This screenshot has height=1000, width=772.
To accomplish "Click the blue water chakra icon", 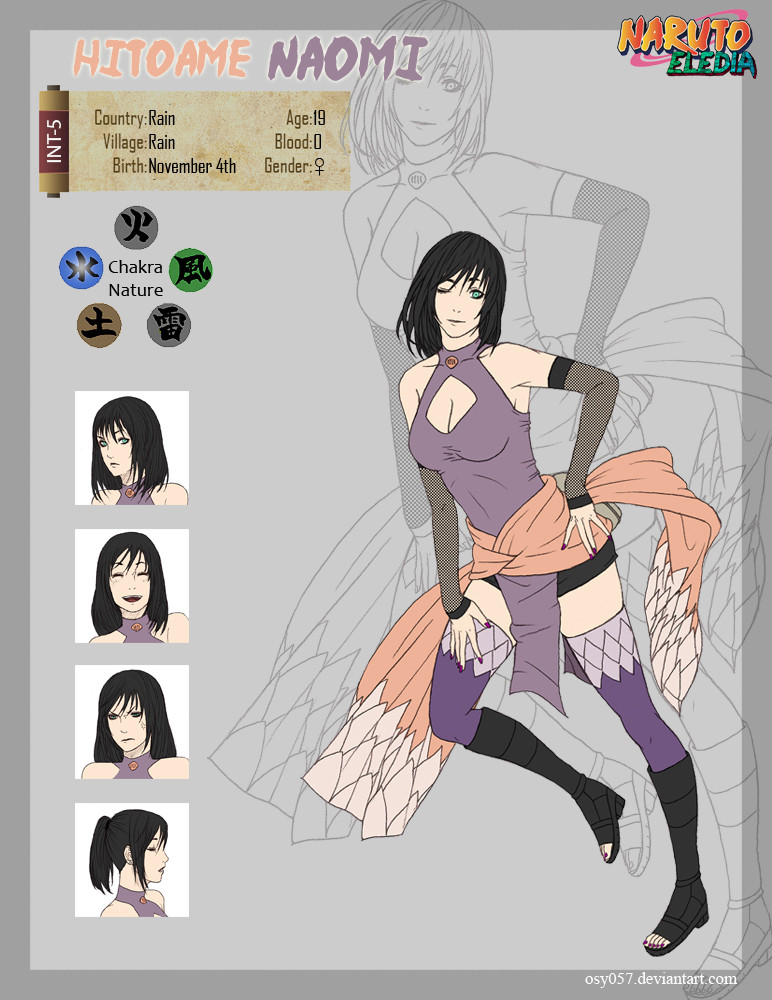I will point(81,268).
